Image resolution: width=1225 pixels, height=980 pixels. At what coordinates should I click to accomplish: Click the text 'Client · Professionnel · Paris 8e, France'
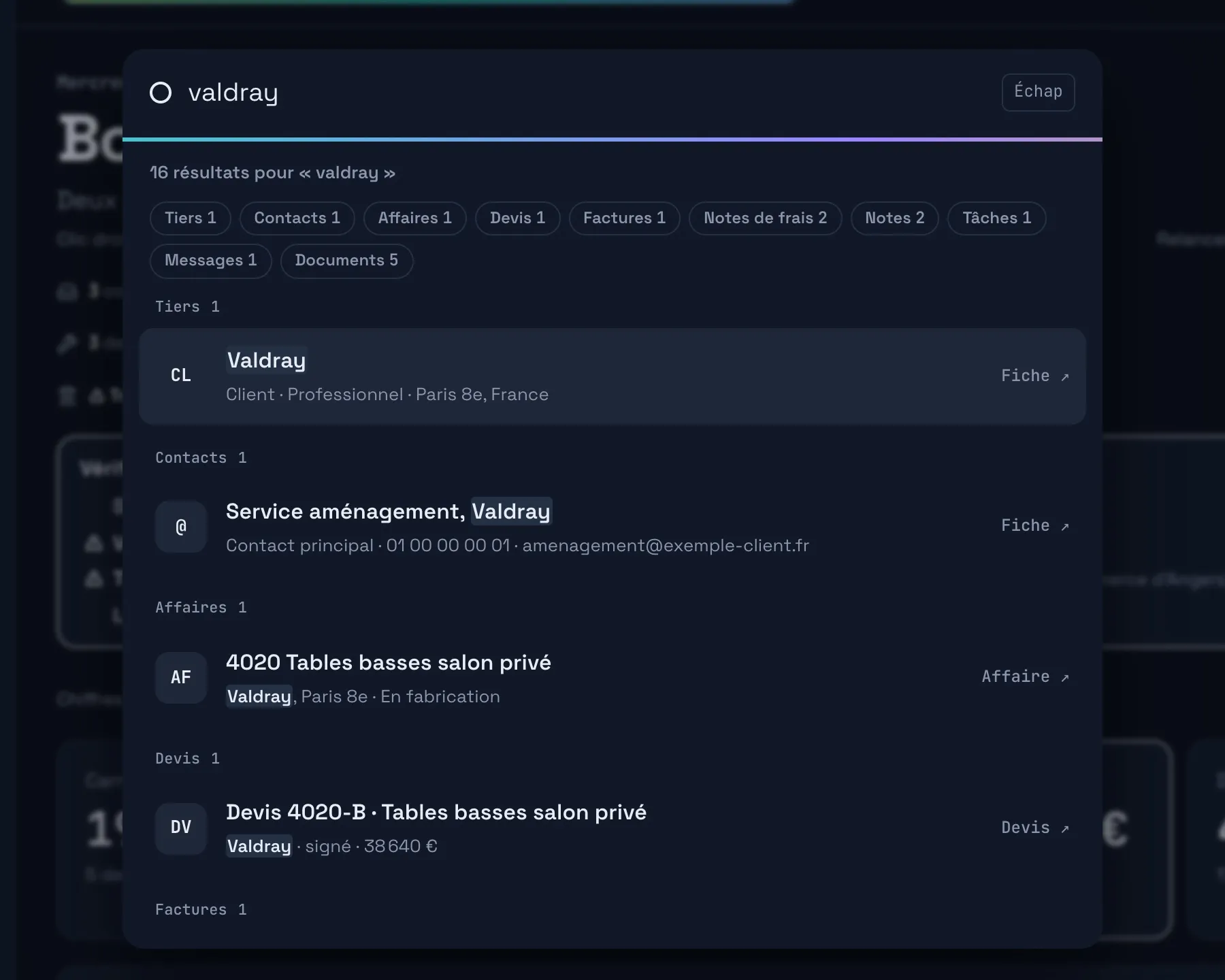[387, 395]
